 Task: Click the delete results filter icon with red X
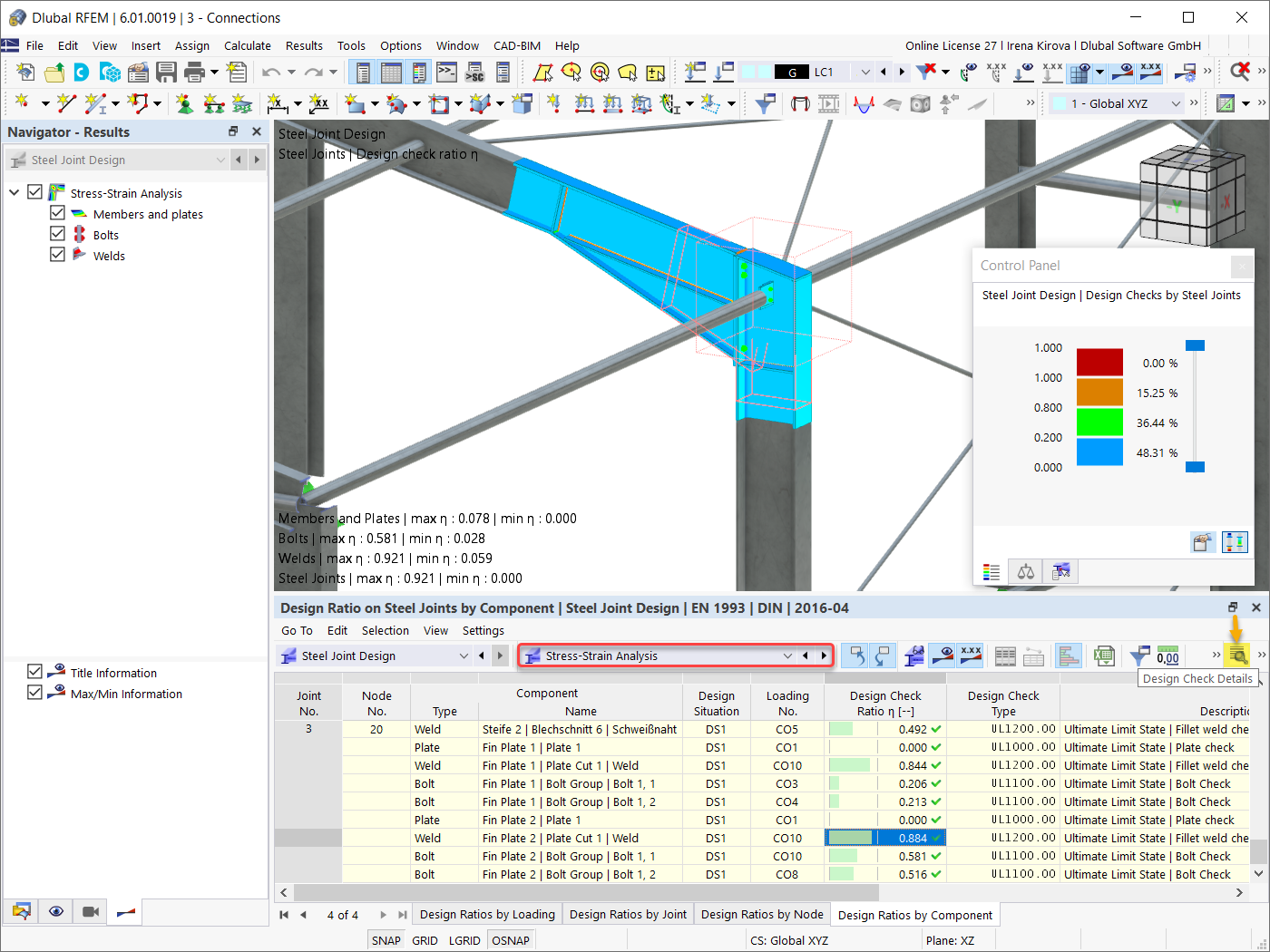coord(926,72)
